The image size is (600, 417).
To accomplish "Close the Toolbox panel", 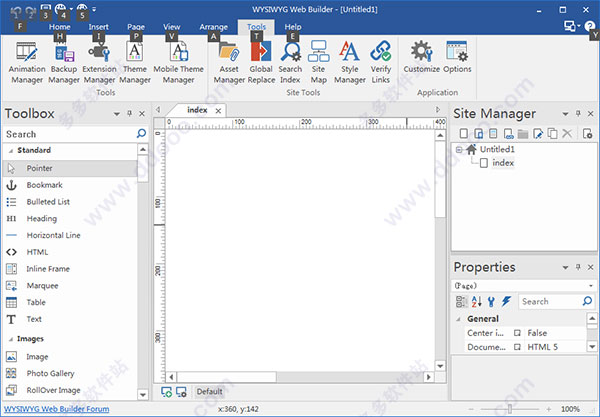I will coord(142,114).
